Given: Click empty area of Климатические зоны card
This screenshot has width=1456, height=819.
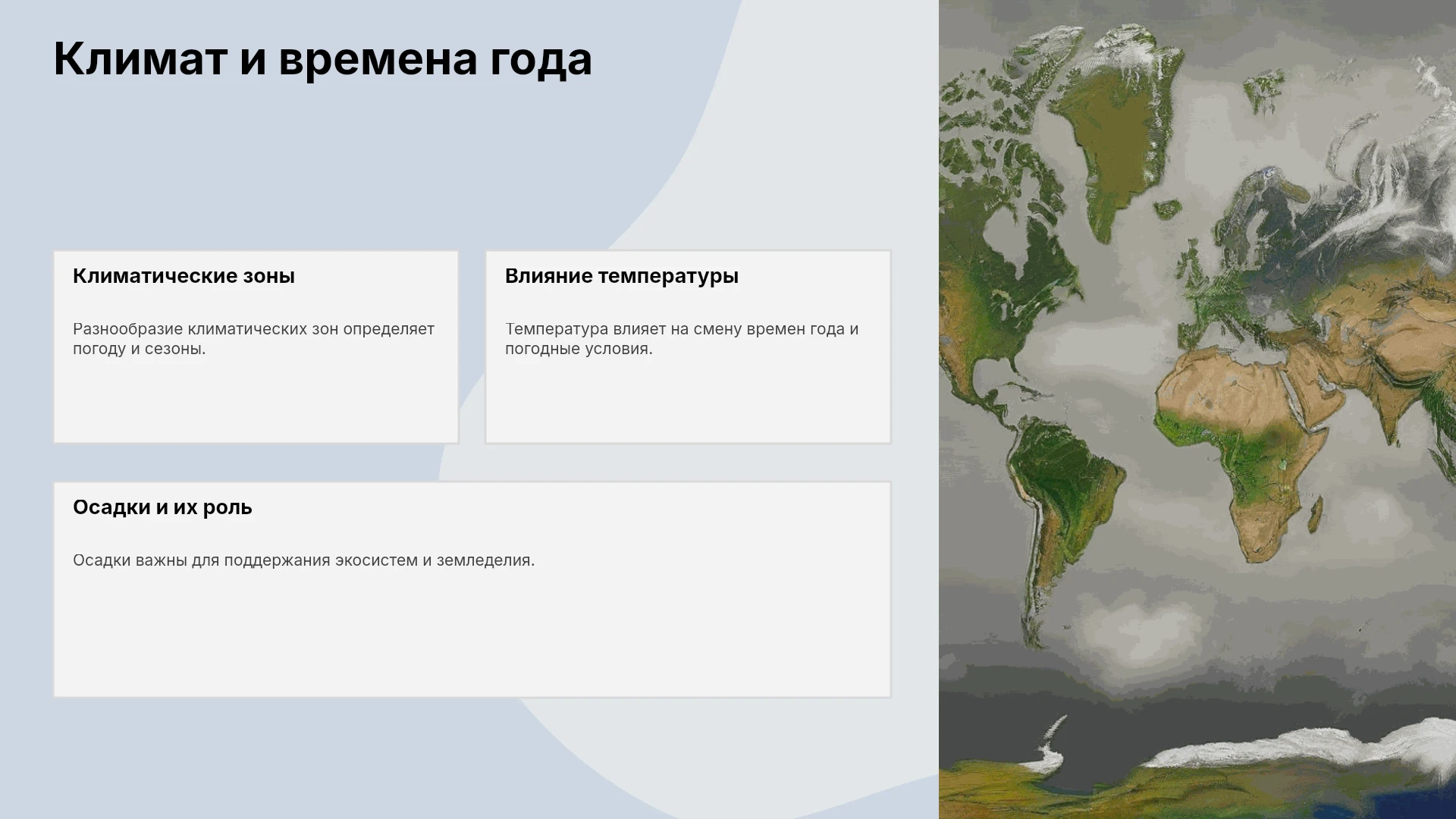Looking at the screenshot, I should 256,402.
